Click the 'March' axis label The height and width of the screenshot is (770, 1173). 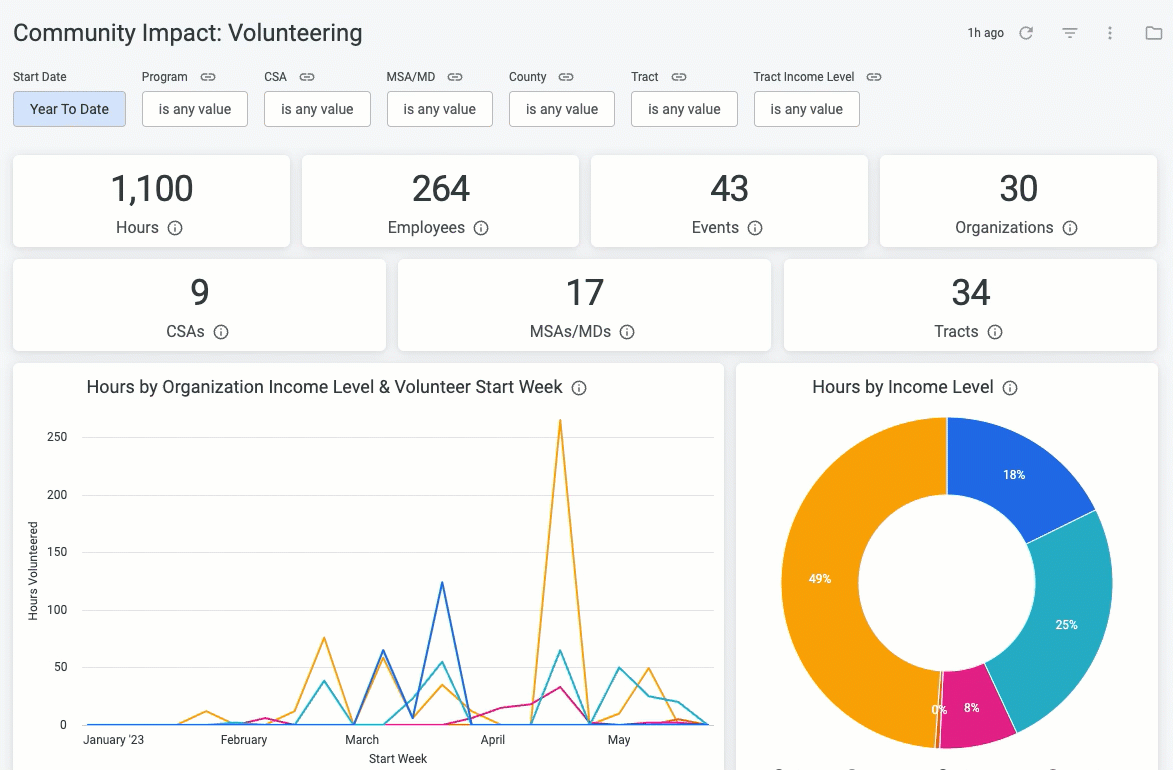pos(362,739)
